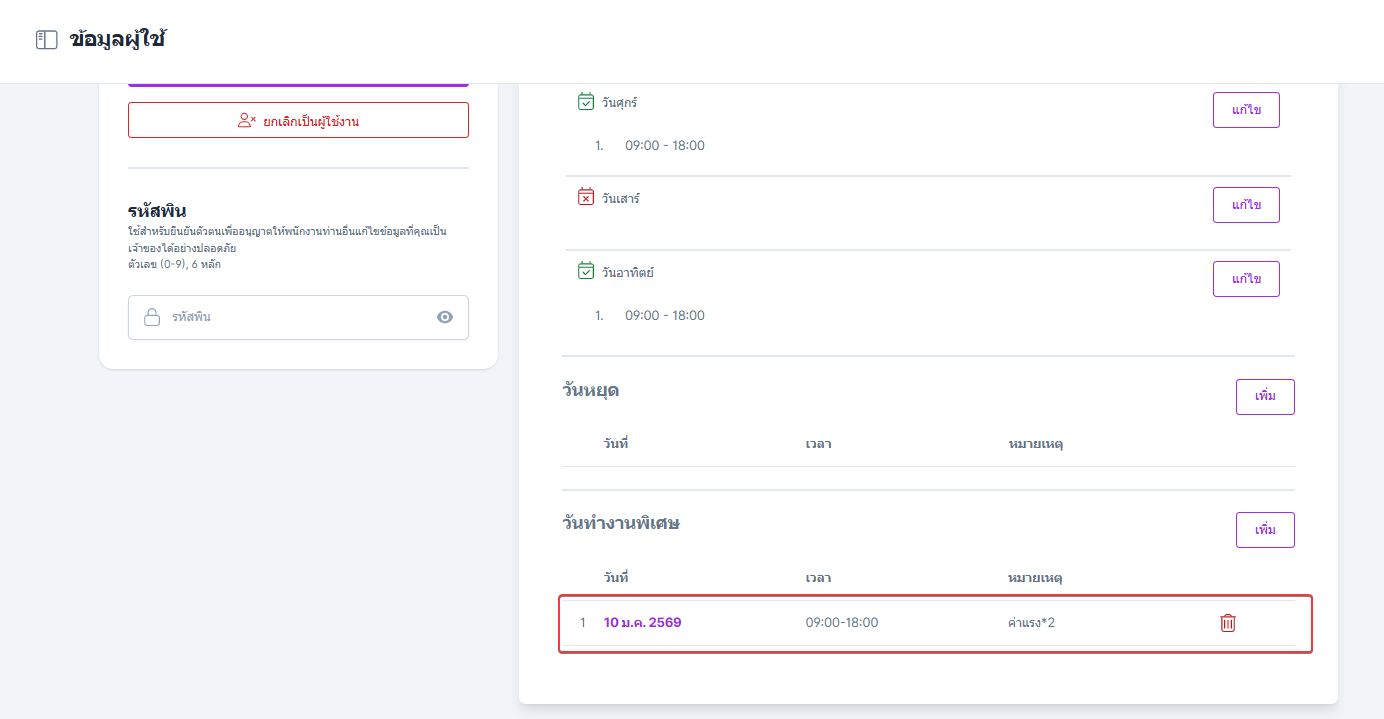Click the ค่าแรง*2 note in special workday row
1384x719 pixels.
click(1031, 623)
